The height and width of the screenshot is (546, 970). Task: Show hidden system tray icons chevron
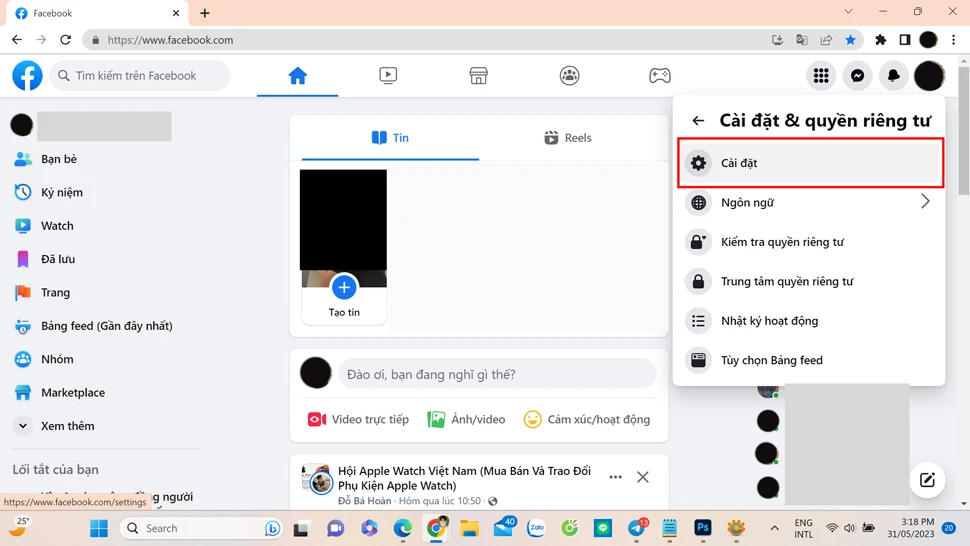click(x=774, y=528)
